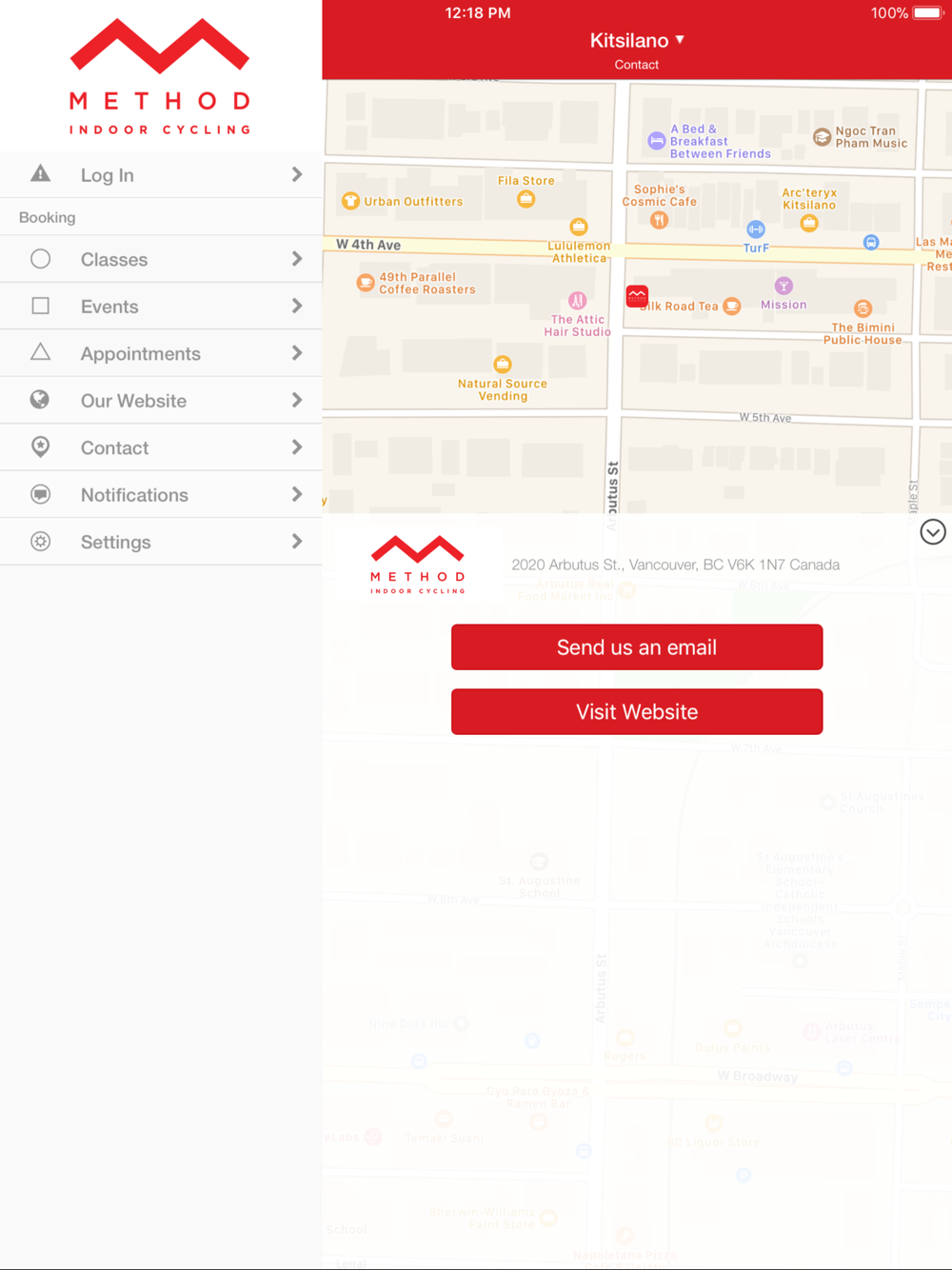Tap the Notifications speech bubble icon
Viewport: 952px width, 1270px height.
point(40,494)
